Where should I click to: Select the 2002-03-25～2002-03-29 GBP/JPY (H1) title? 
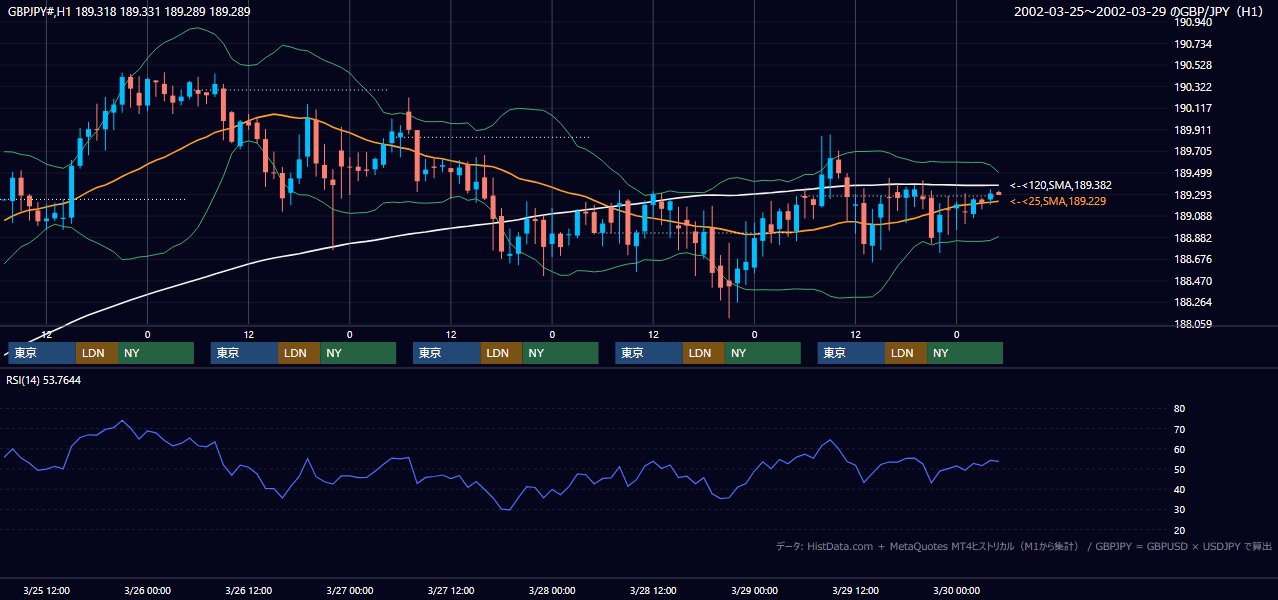[x=1139, y=11]
